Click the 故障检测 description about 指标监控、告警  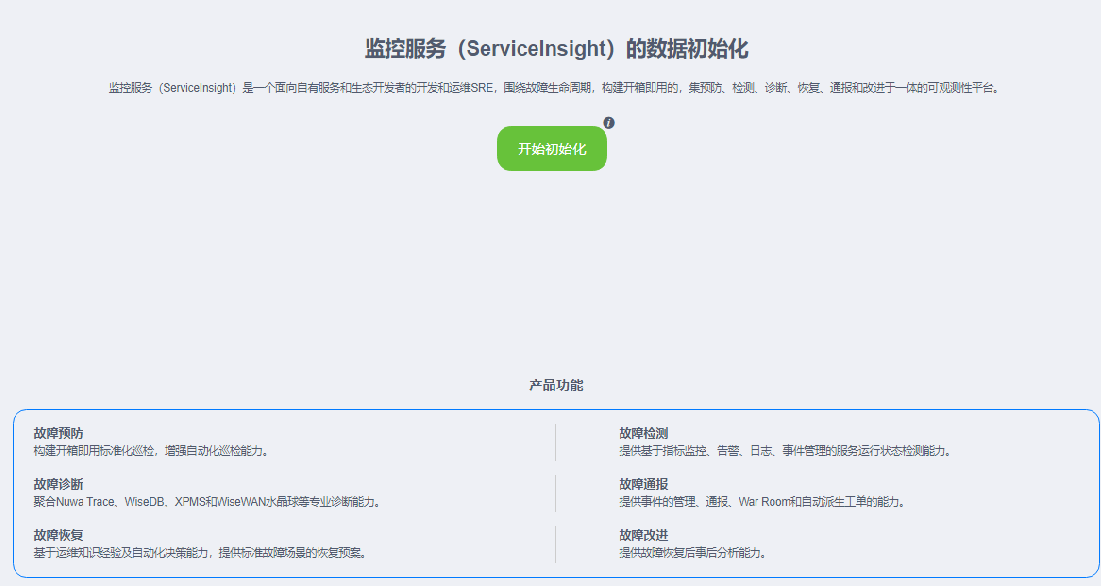pos(784,450)
